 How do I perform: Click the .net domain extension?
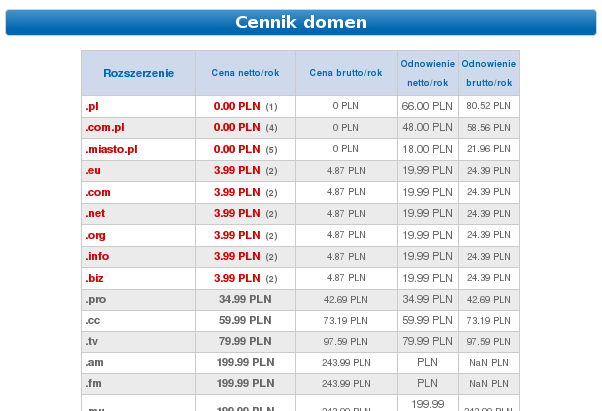click(x=95, y=213)
